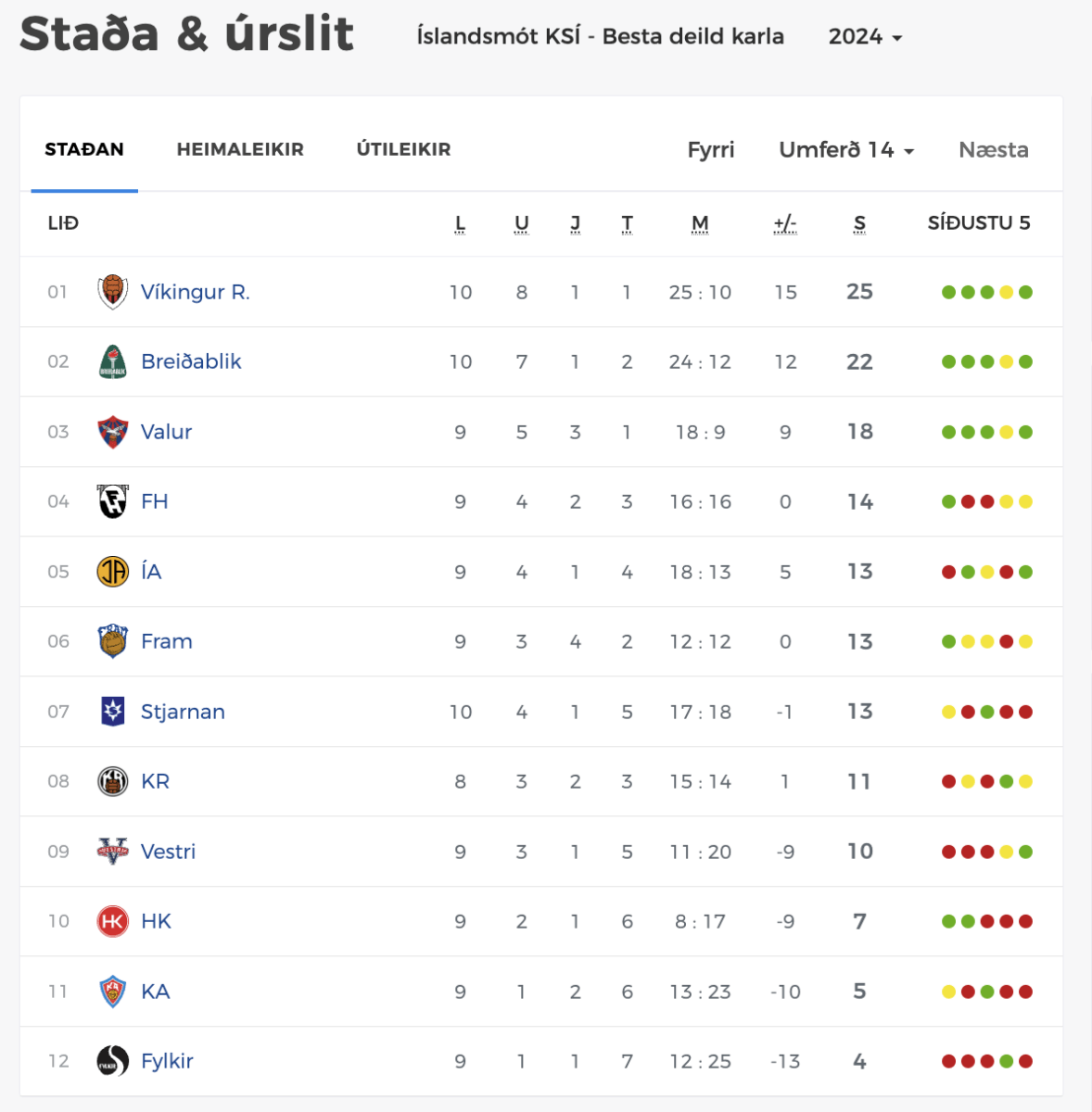Viewport: 1092px width, 1112px height.
Task: Click the Valur team logo
Action: tap(112, 432)
